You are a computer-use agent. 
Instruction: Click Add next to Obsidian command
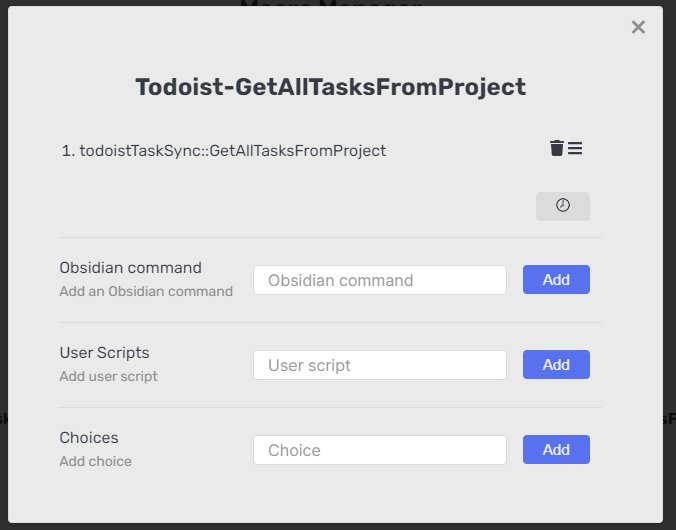[556, 280]
